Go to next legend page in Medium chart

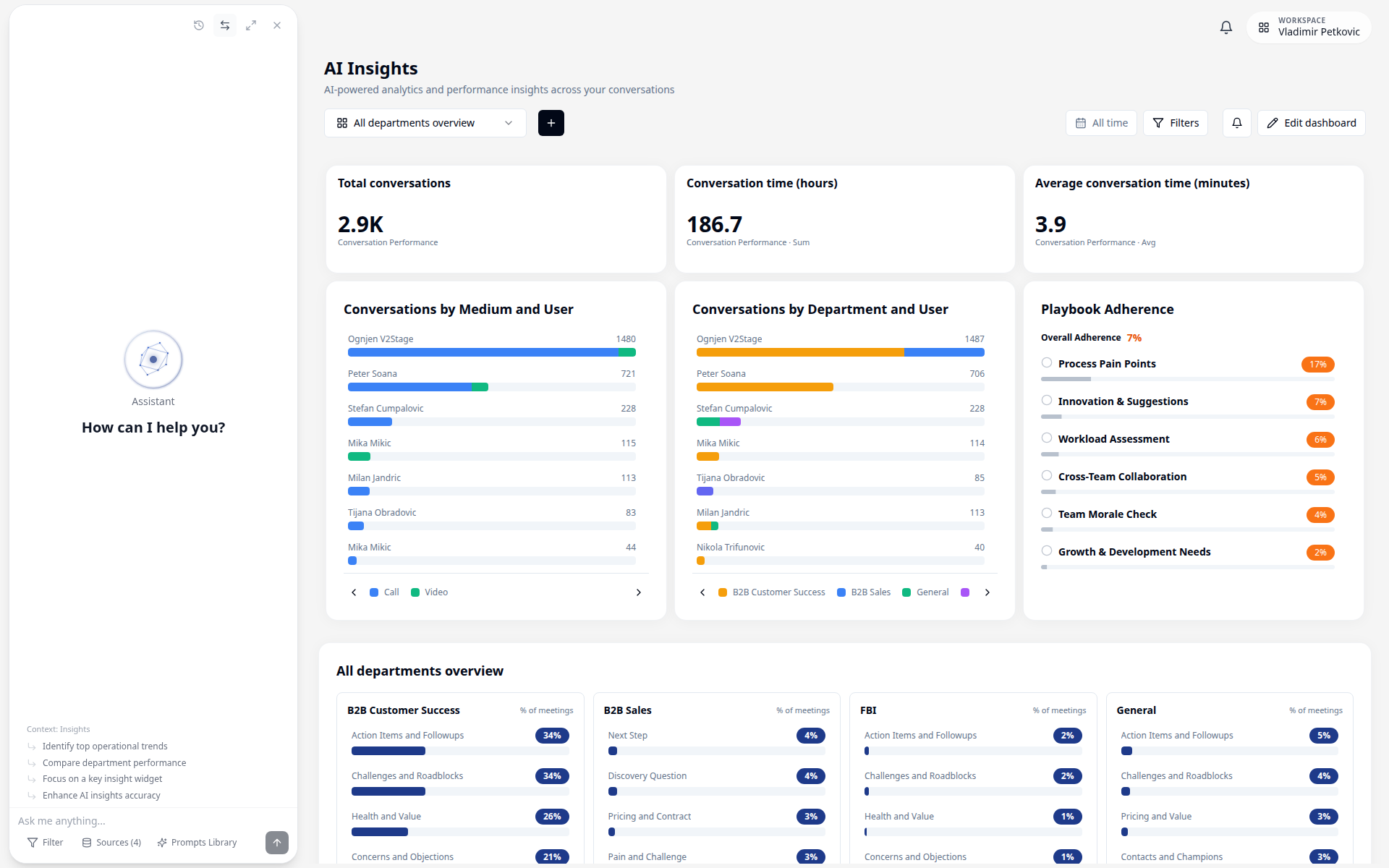[639, 592]
